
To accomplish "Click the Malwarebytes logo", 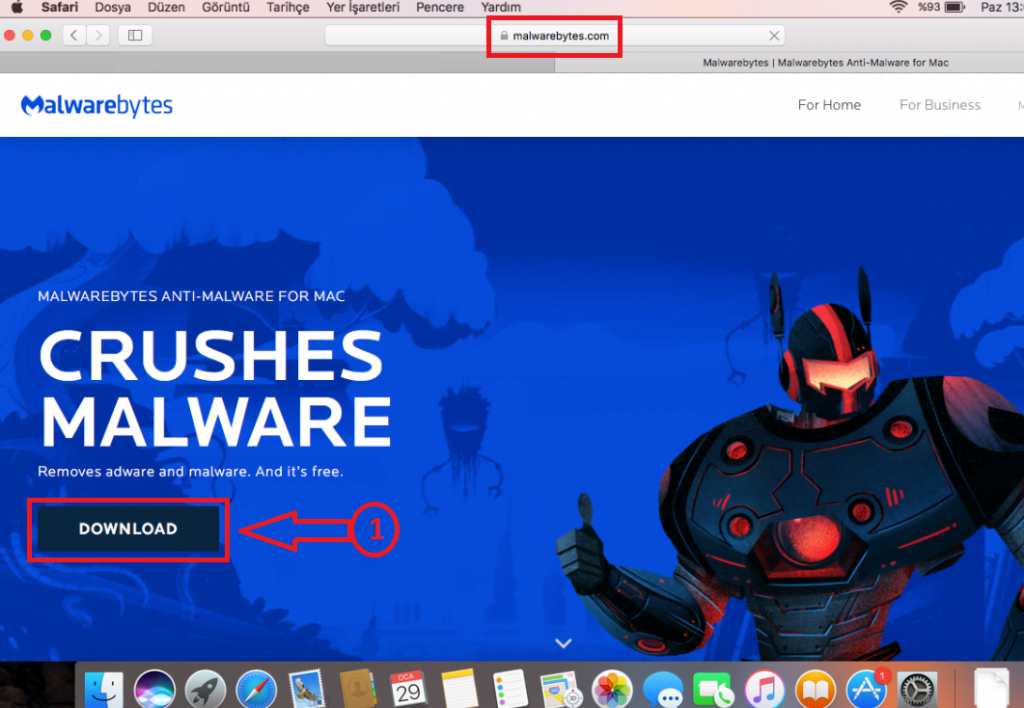I will tap(95, 104).
